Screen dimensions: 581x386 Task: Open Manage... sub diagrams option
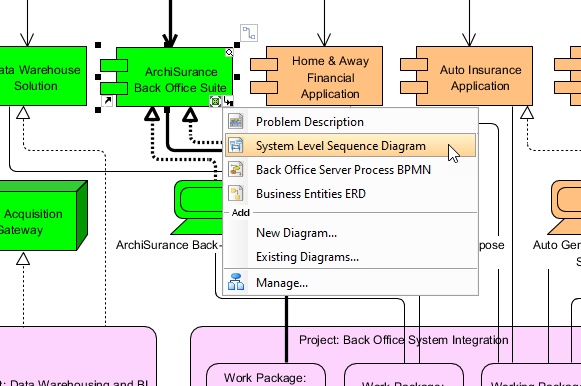[x=350, y=283]
